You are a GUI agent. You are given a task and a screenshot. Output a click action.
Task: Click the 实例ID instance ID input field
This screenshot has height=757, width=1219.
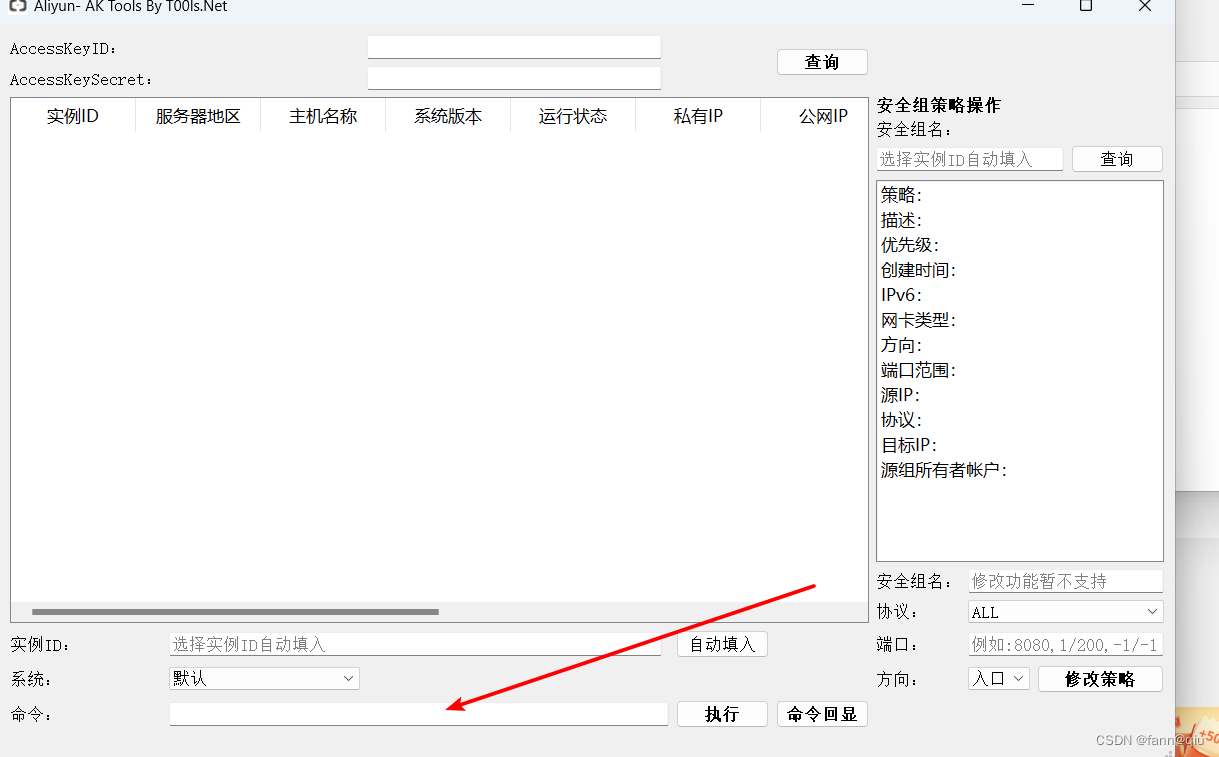pos(415,644)
